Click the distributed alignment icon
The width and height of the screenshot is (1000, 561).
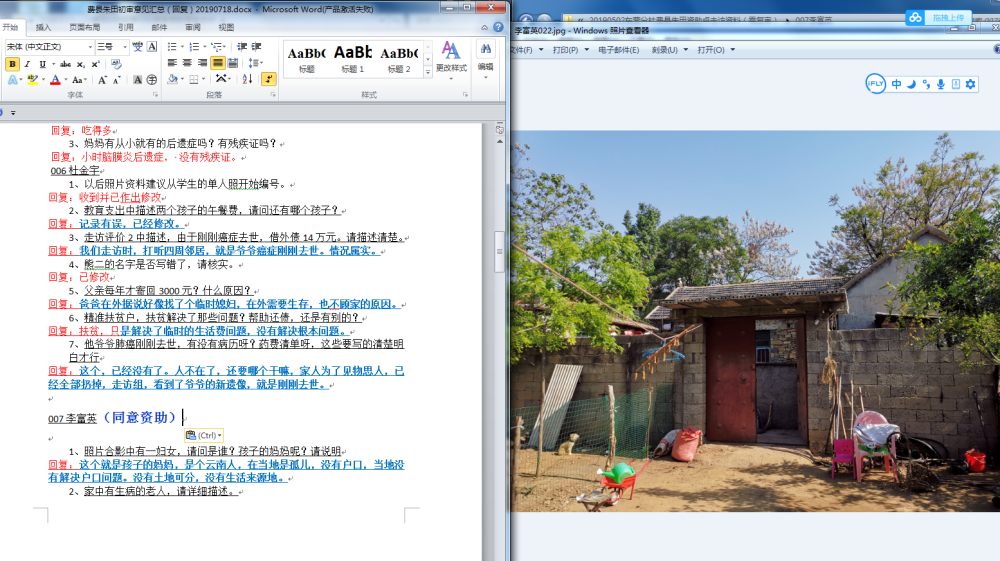click(233, 62)
